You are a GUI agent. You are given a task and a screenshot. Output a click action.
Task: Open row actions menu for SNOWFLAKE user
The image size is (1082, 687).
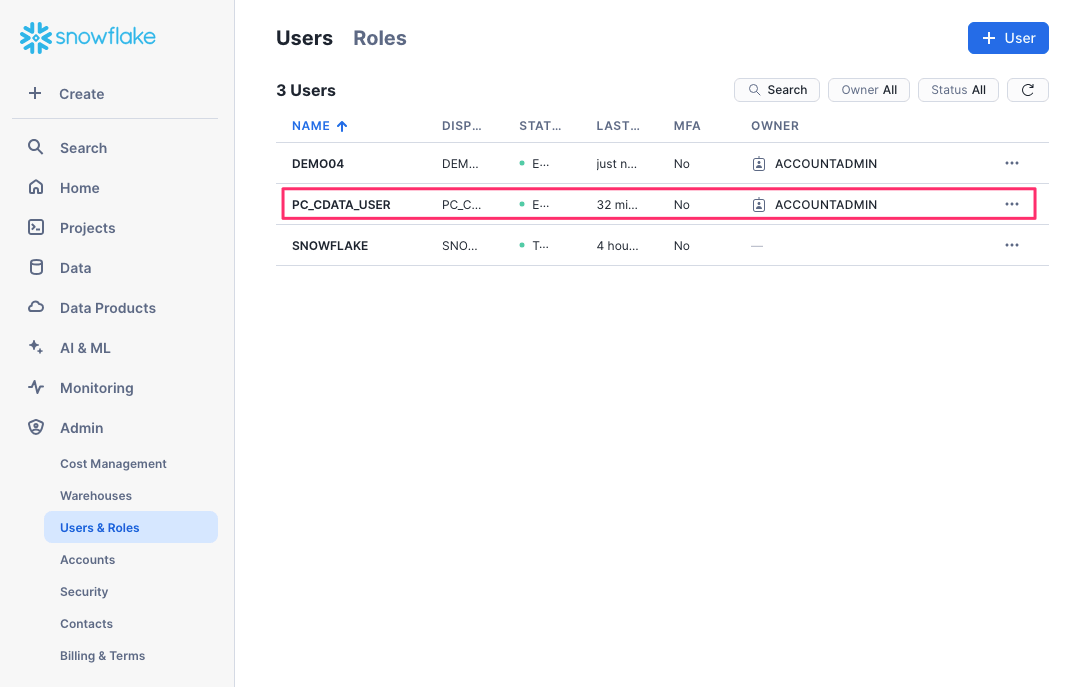[1011, 245]
